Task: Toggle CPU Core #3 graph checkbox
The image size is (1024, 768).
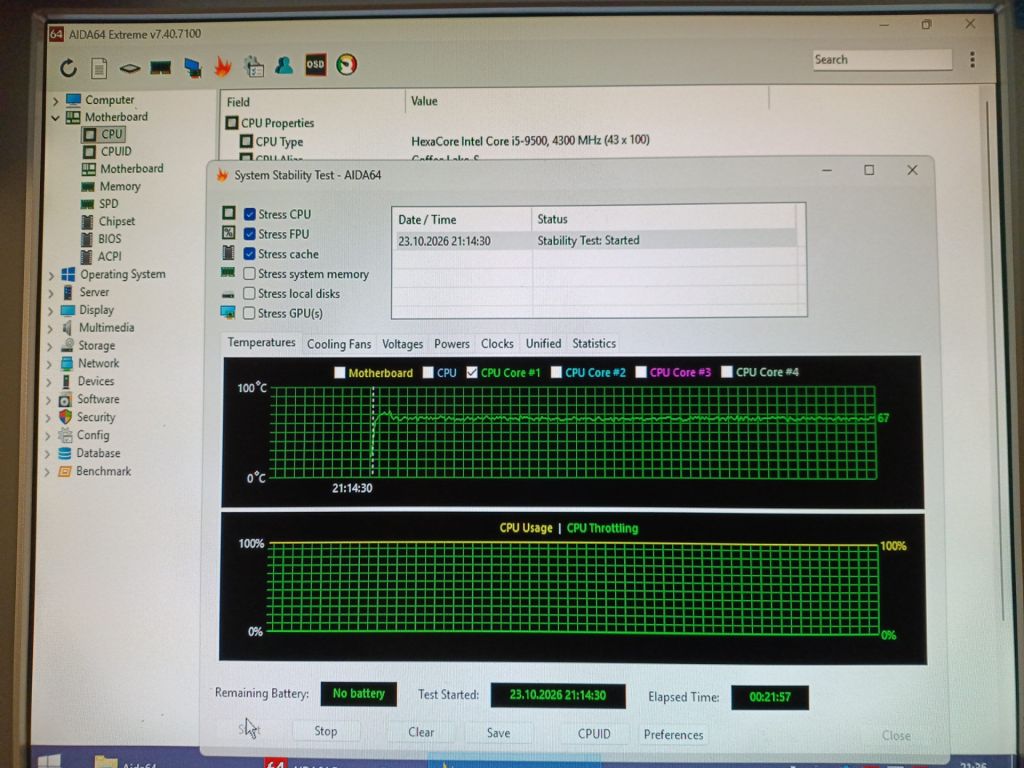Action: point(641,372)
